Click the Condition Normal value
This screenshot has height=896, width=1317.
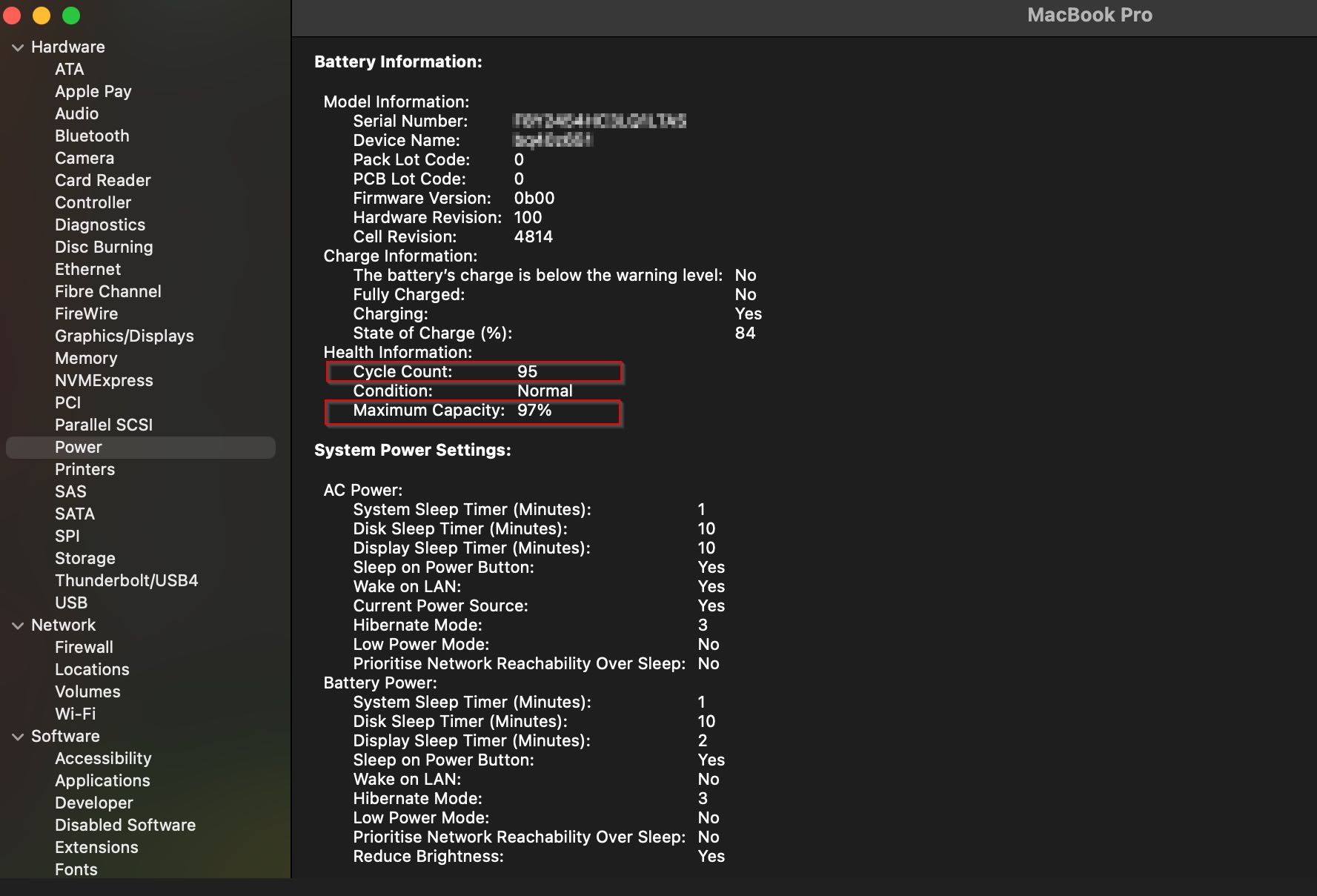click(x=545, y=391)
